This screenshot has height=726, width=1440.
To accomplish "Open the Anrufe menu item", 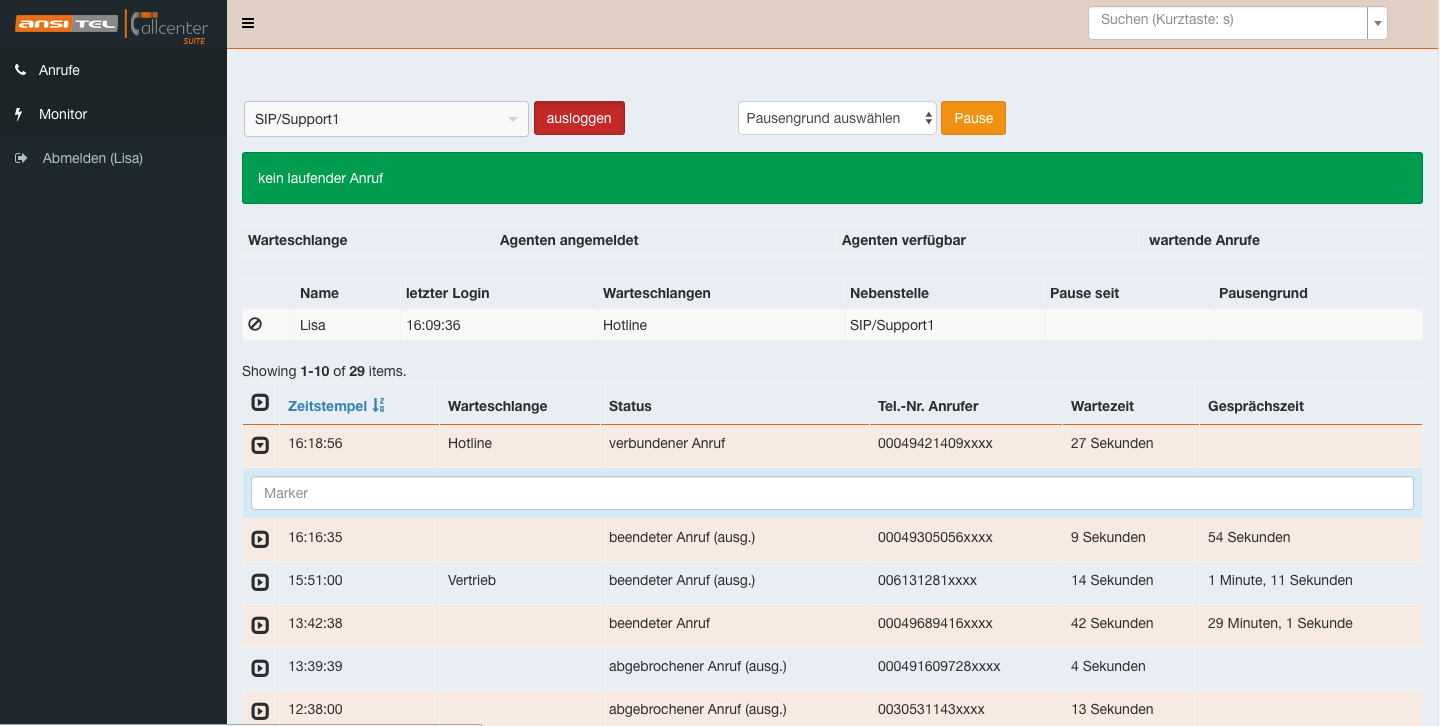I will tap(59, 70).
